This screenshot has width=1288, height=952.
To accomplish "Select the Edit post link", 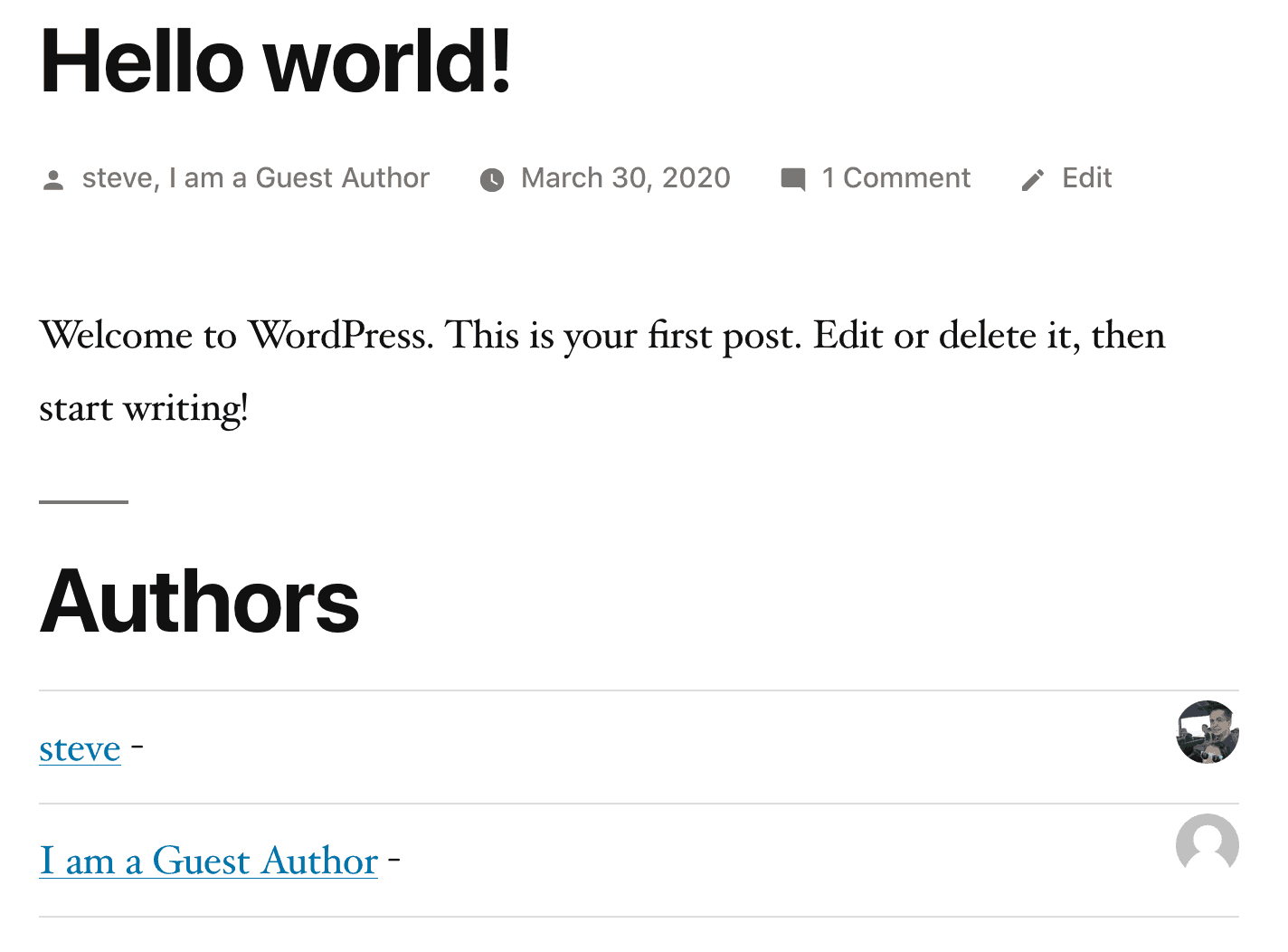I will pyautogui.click(x=1087, y=178).
